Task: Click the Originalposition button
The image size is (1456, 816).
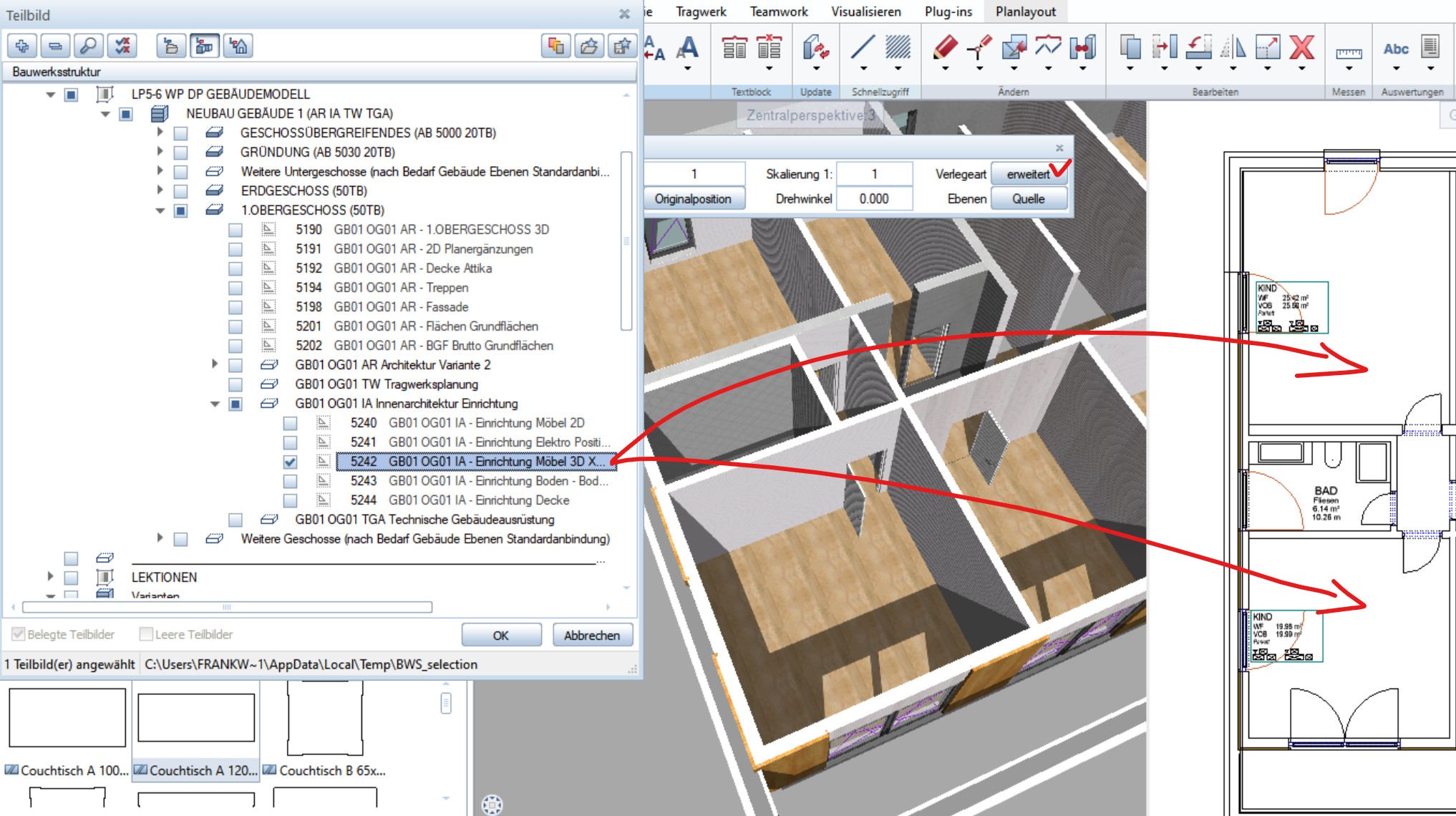Action: coord(692,199)
